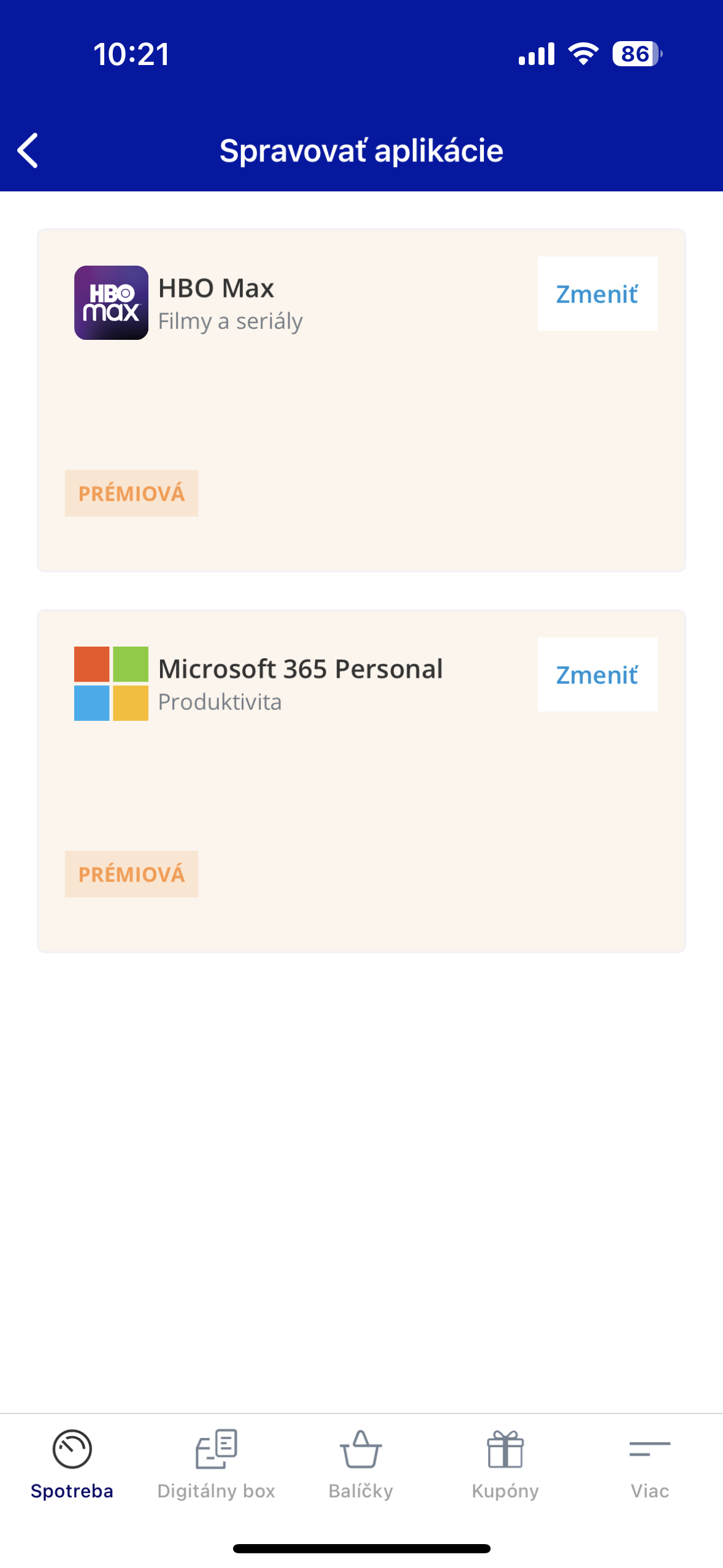Screen dimensions: 723x1568
Task: Tap the Microsoft 365 logo
Action: point(111,683)
